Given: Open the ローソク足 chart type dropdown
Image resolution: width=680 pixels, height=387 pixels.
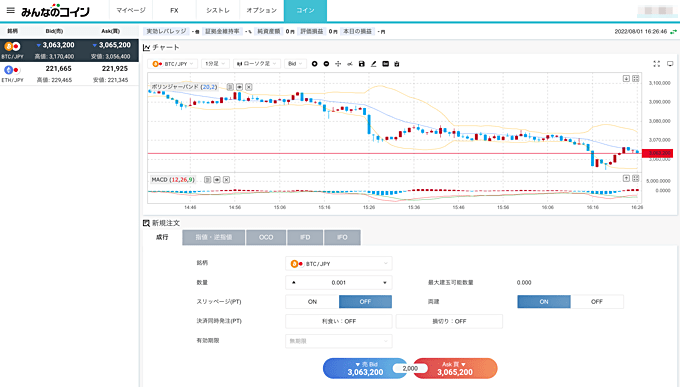Looking at the screenshot, I should point(257,64).
